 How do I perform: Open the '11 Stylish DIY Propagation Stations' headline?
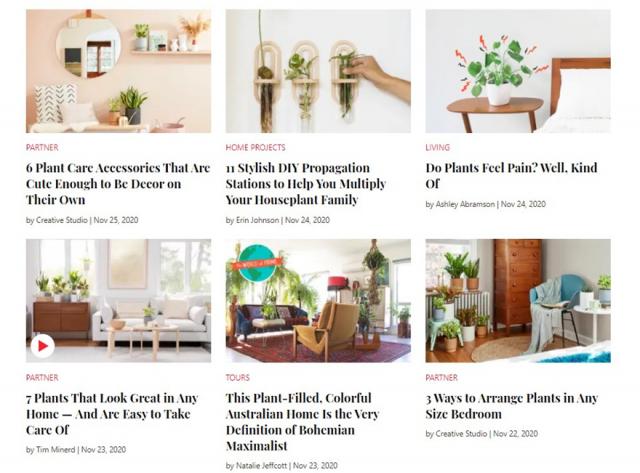click(306, 184)
